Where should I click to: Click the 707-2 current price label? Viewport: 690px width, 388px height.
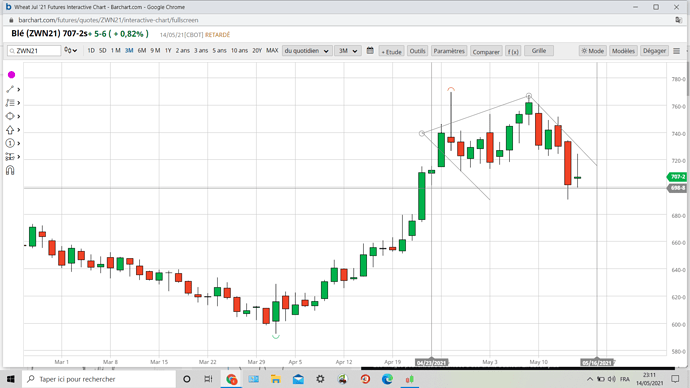coord(677,177)
